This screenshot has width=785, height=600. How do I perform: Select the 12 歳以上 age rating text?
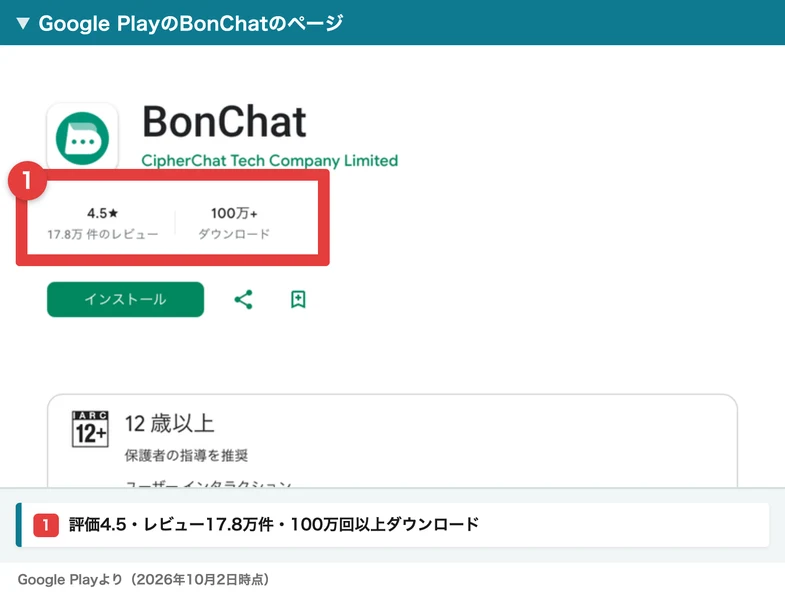point(169,424)
